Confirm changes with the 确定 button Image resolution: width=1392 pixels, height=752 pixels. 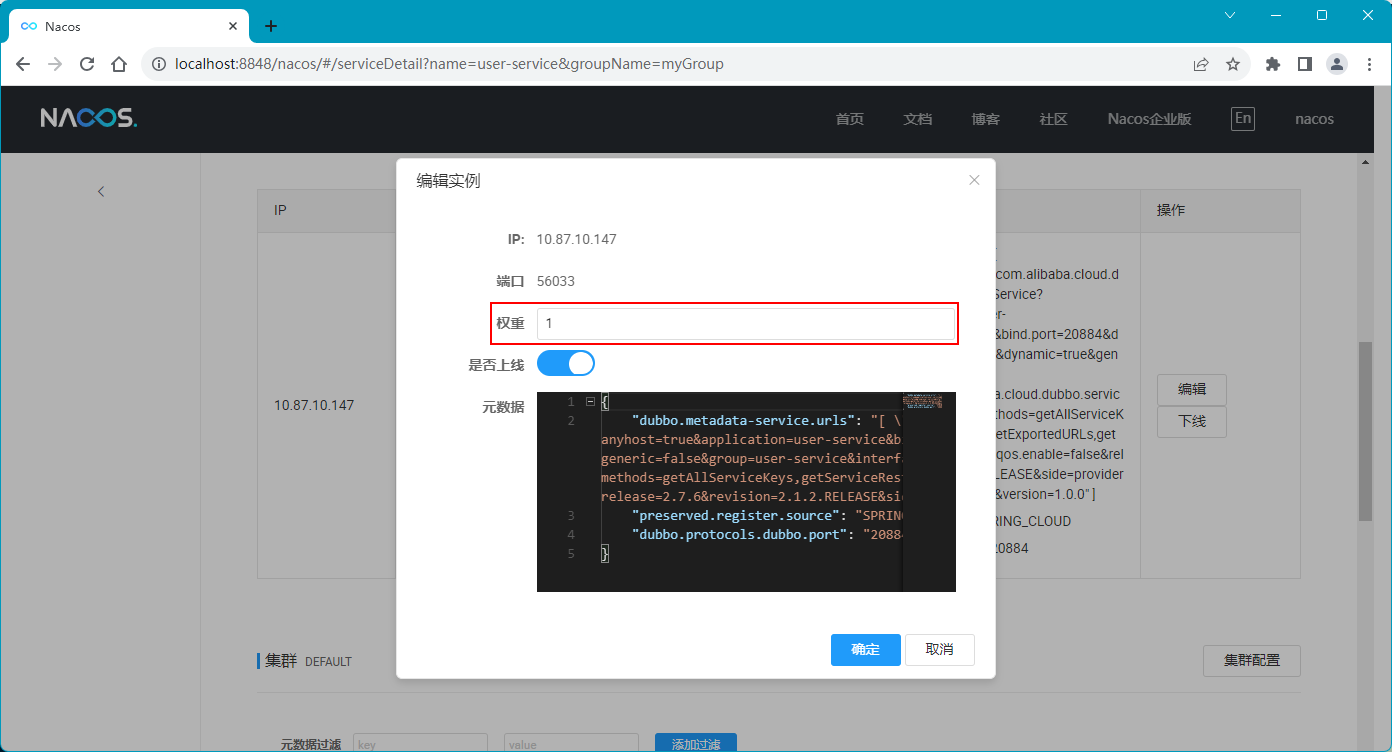tap(865, 650)
